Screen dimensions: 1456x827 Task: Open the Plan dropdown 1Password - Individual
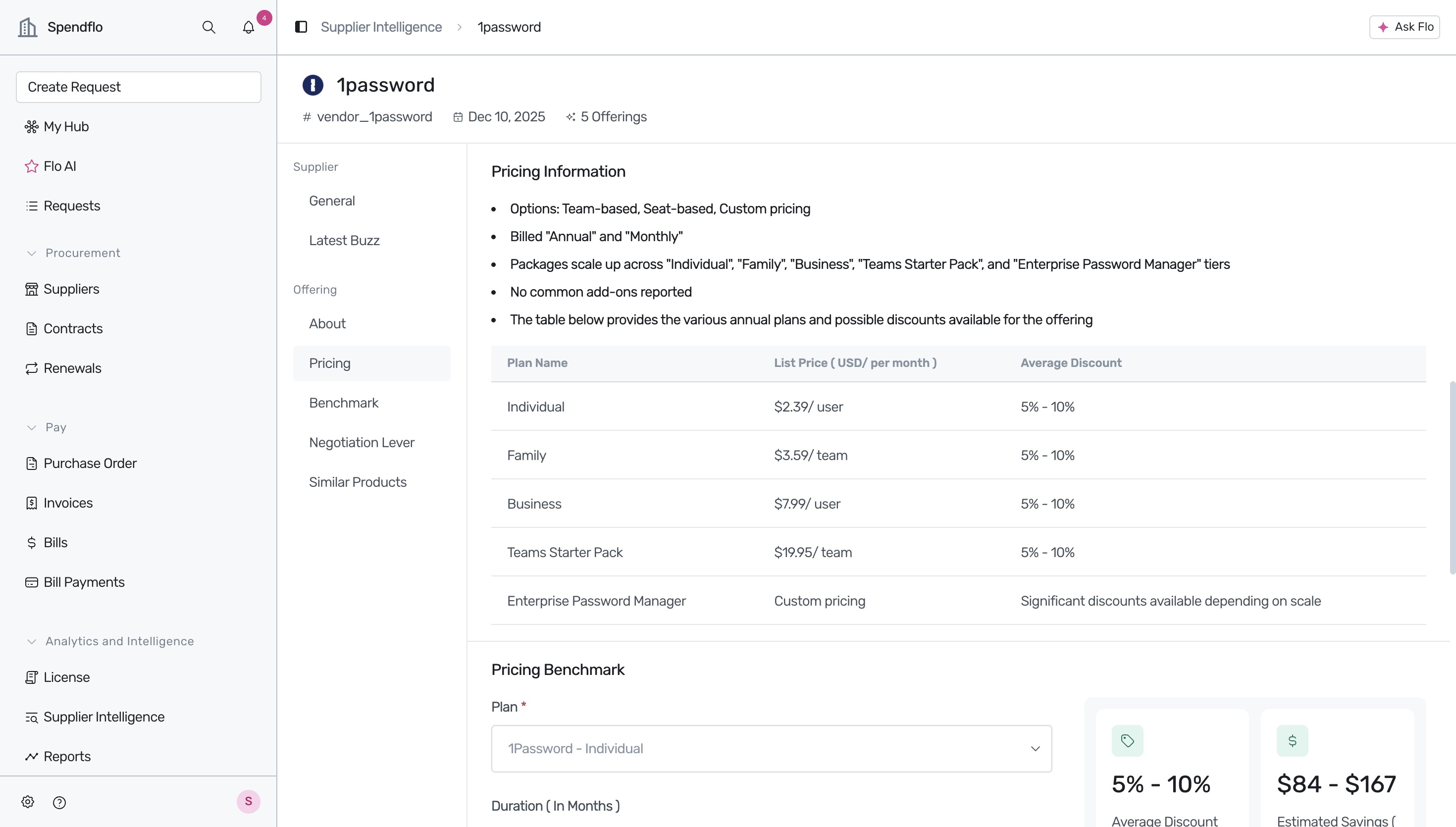[771, 749]
